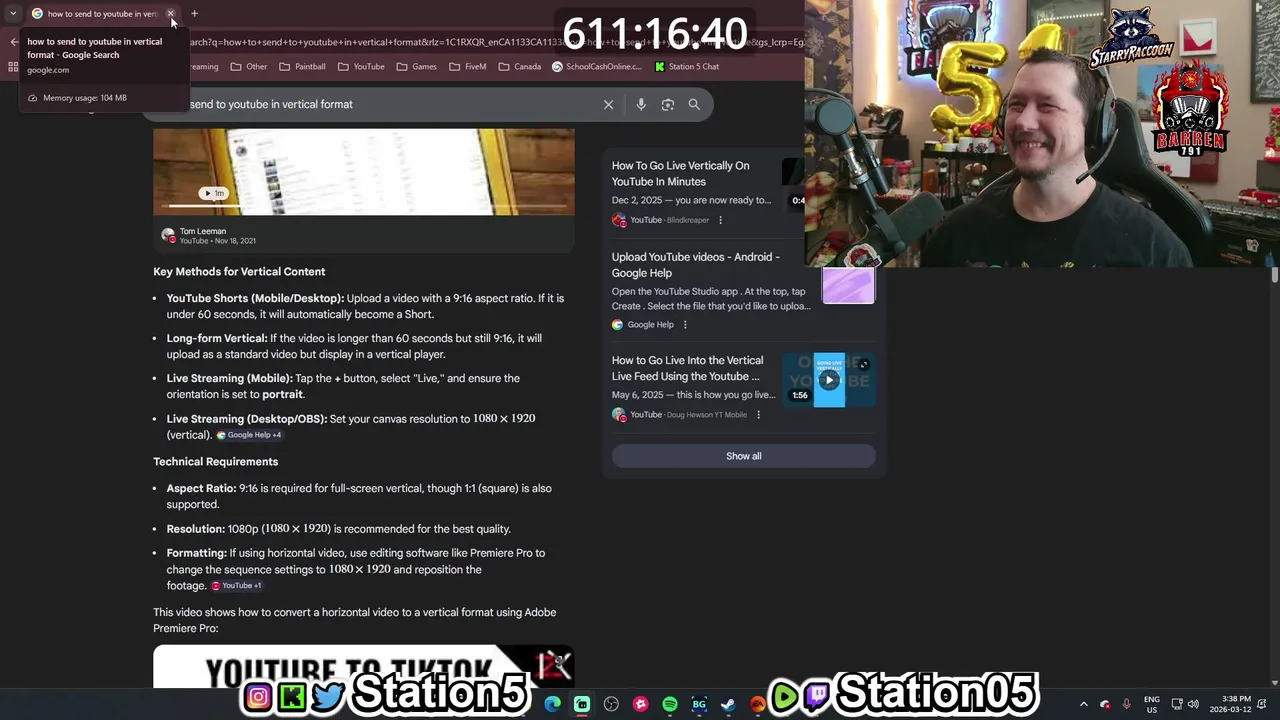Open a new browser tab
This screenshot has height=720, width=1280.
(194, 14)
